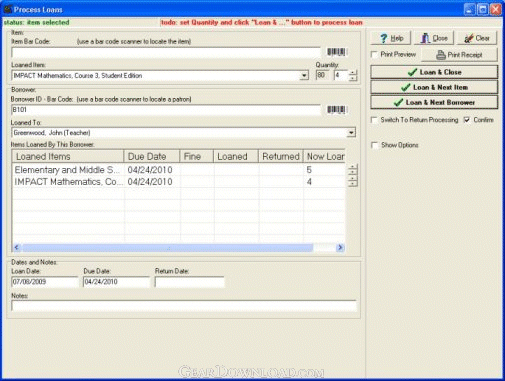Toggle Switch To Return Processing checkbox
The image size is (505, 381).
click(374, 120)
